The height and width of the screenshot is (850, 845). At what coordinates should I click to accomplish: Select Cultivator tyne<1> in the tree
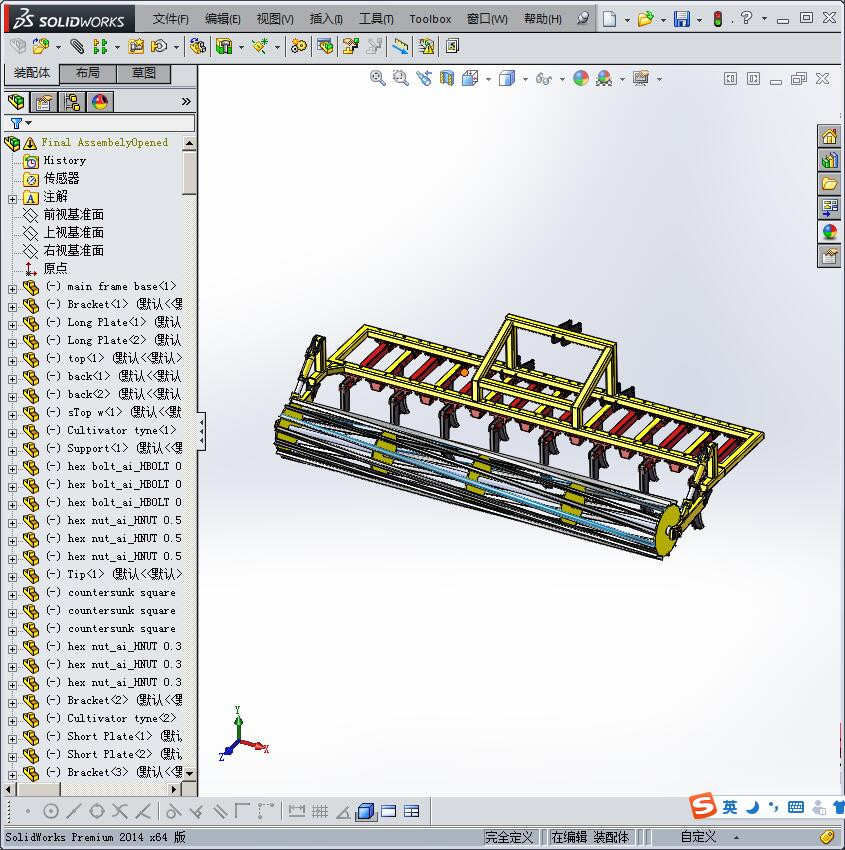pyautogui.click(x=121, y=430)
